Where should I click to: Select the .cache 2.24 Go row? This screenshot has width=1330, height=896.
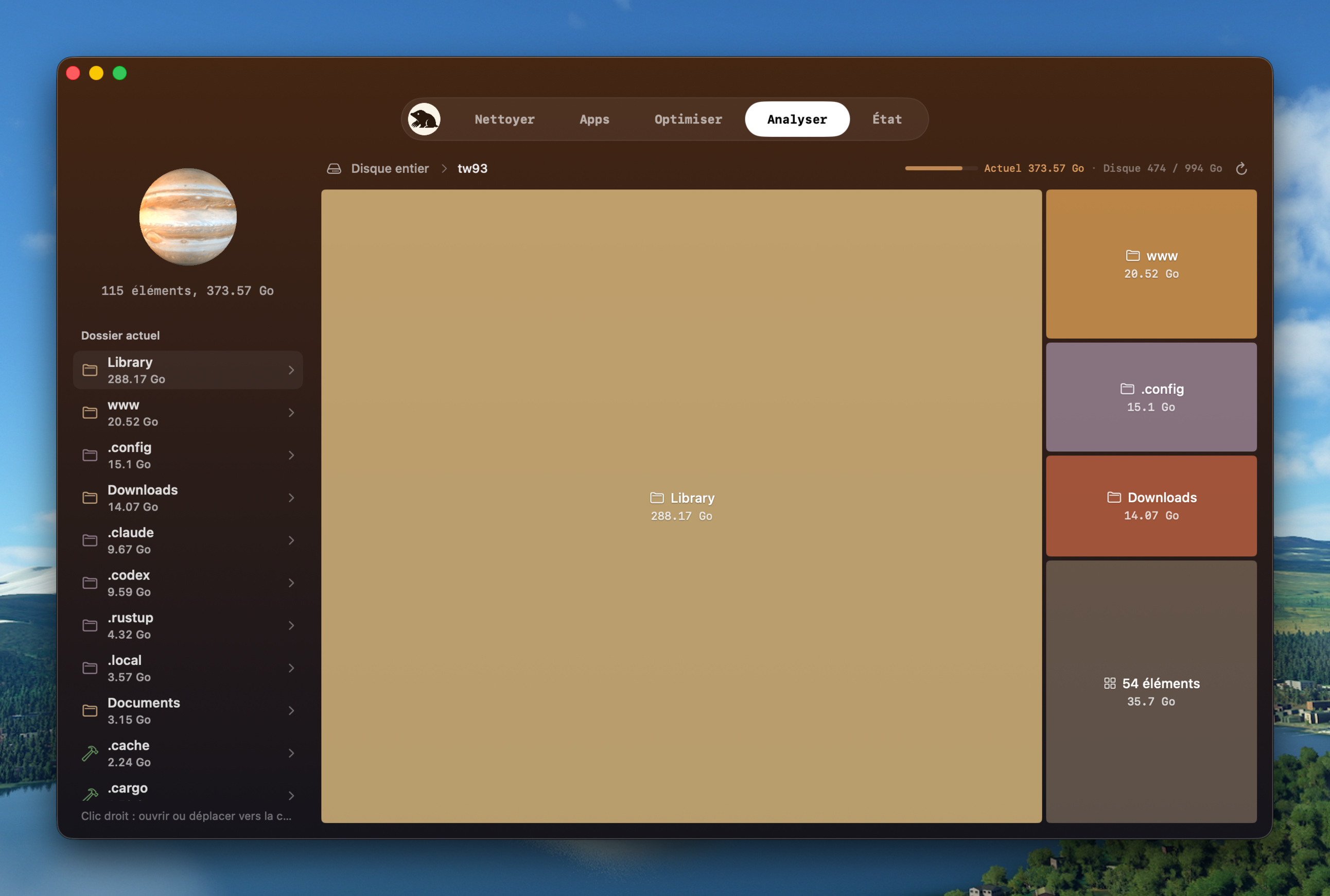pos(188,754)
